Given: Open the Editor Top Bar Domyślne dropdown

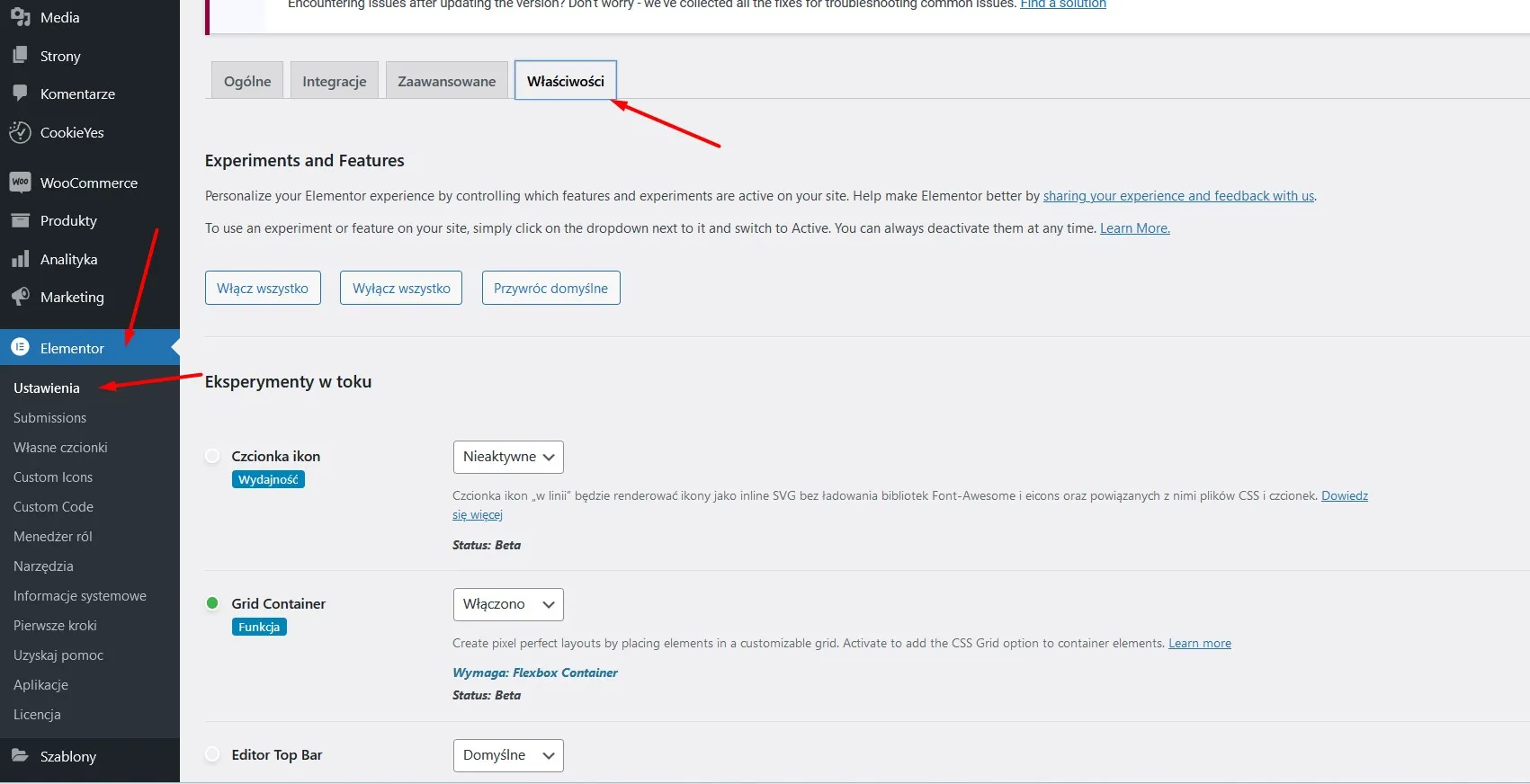Looking at the screenshot, I should click(508, 755).
